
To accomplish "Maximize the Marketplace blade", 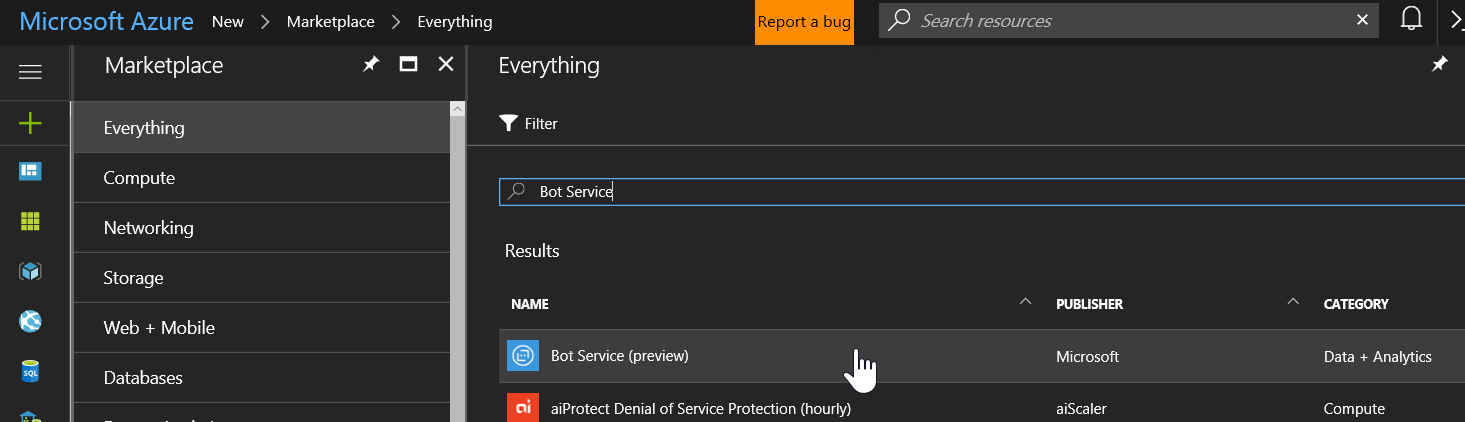I will (408, 65).
